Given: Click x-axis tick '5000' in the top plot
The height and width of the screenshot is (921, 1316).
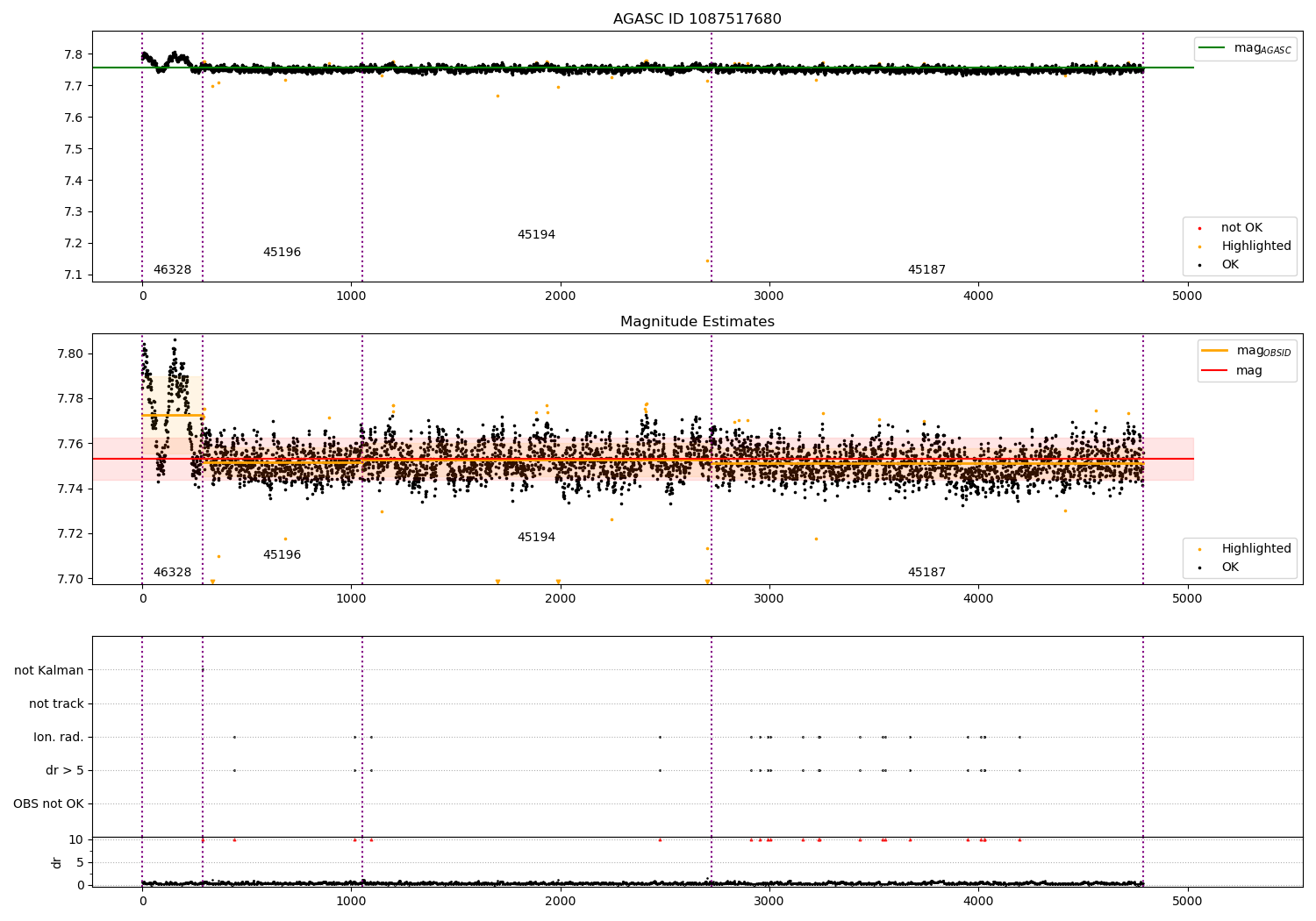Looking at the screenshot, I should pyautogui.click(x=1187, y=296).
